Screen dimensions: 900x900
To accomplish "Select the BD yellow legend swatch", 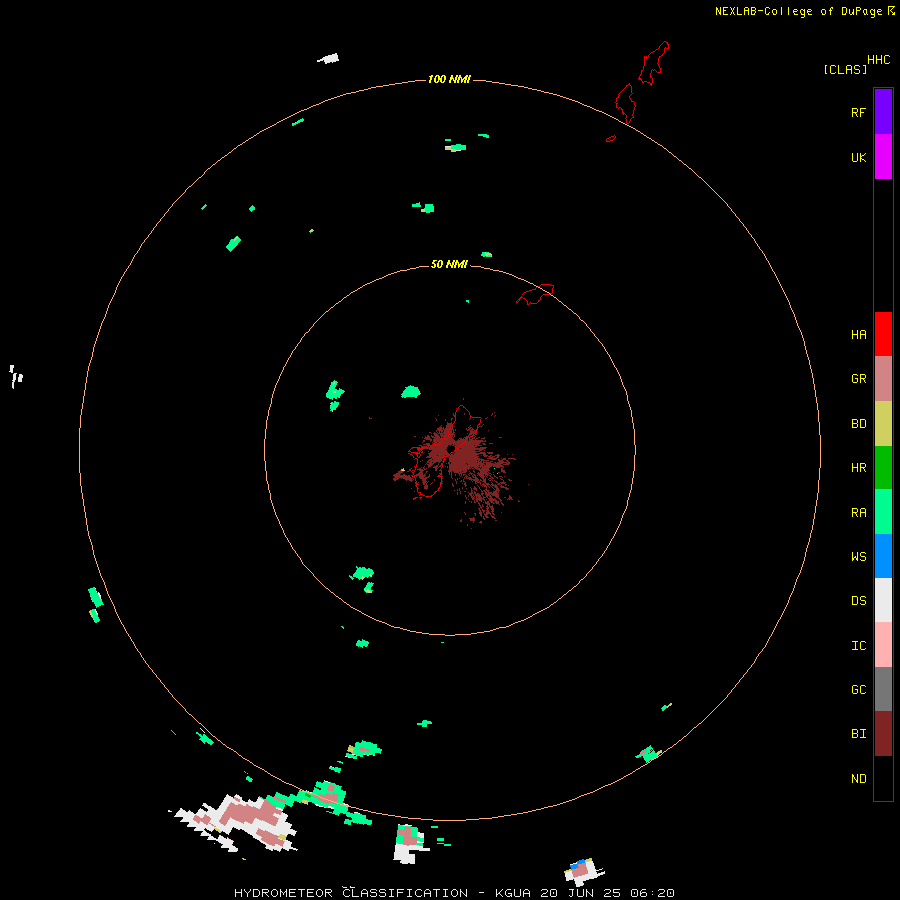I will click(883, 424).
